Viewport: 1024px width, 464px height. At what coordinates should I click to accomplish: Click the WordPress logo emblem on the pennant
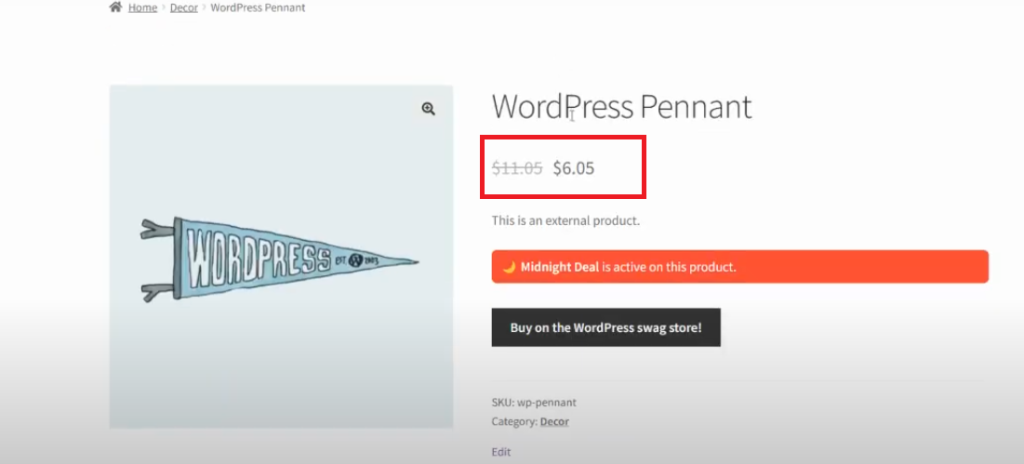point(354,261)
